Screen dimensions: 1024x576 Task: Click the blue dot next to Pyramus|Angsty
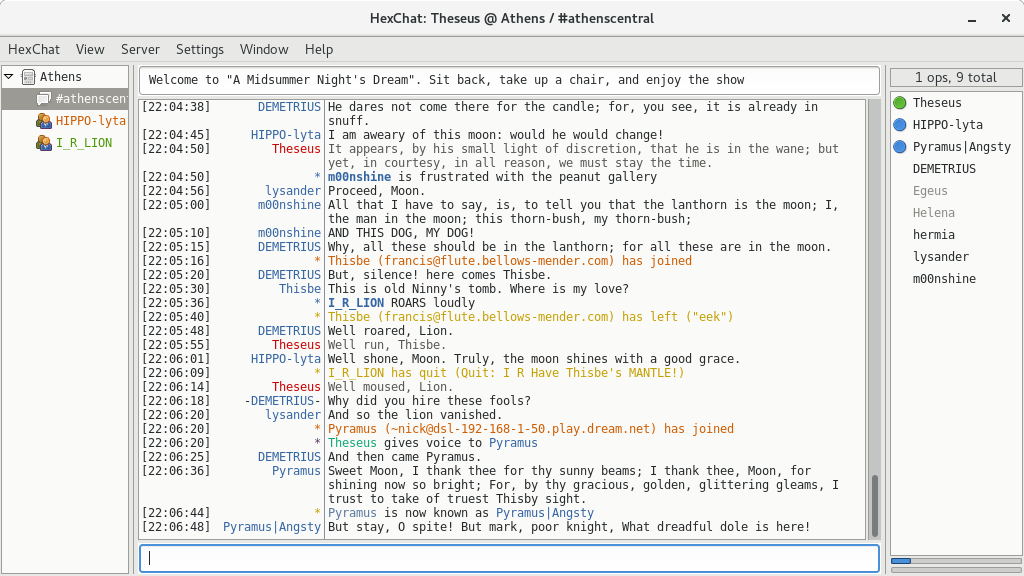coord(900,147)
